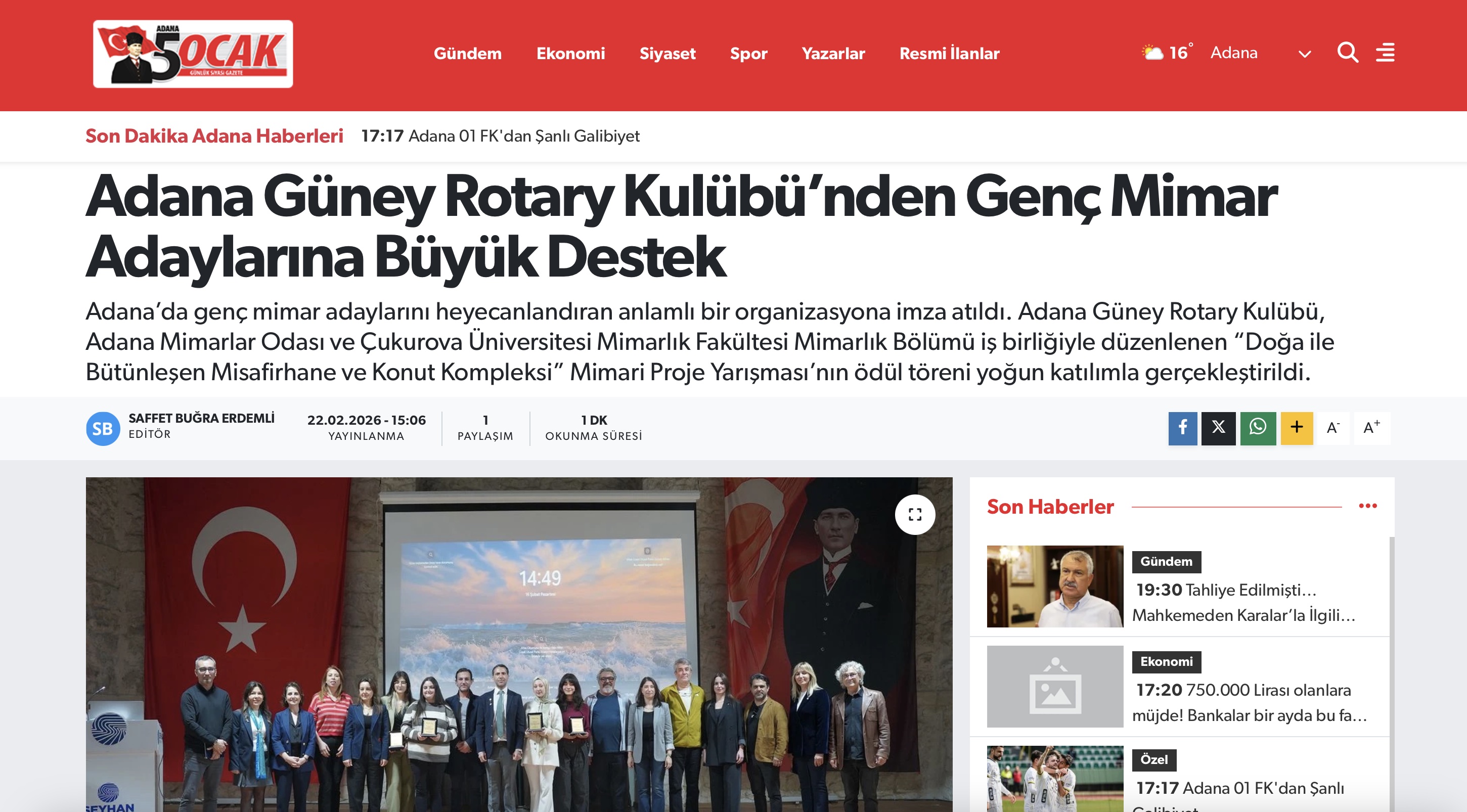The image size is (1467, 812).
Task: Open the Tahliye Edilmişti news thumbnail
Action: [x=1055, y=587]
